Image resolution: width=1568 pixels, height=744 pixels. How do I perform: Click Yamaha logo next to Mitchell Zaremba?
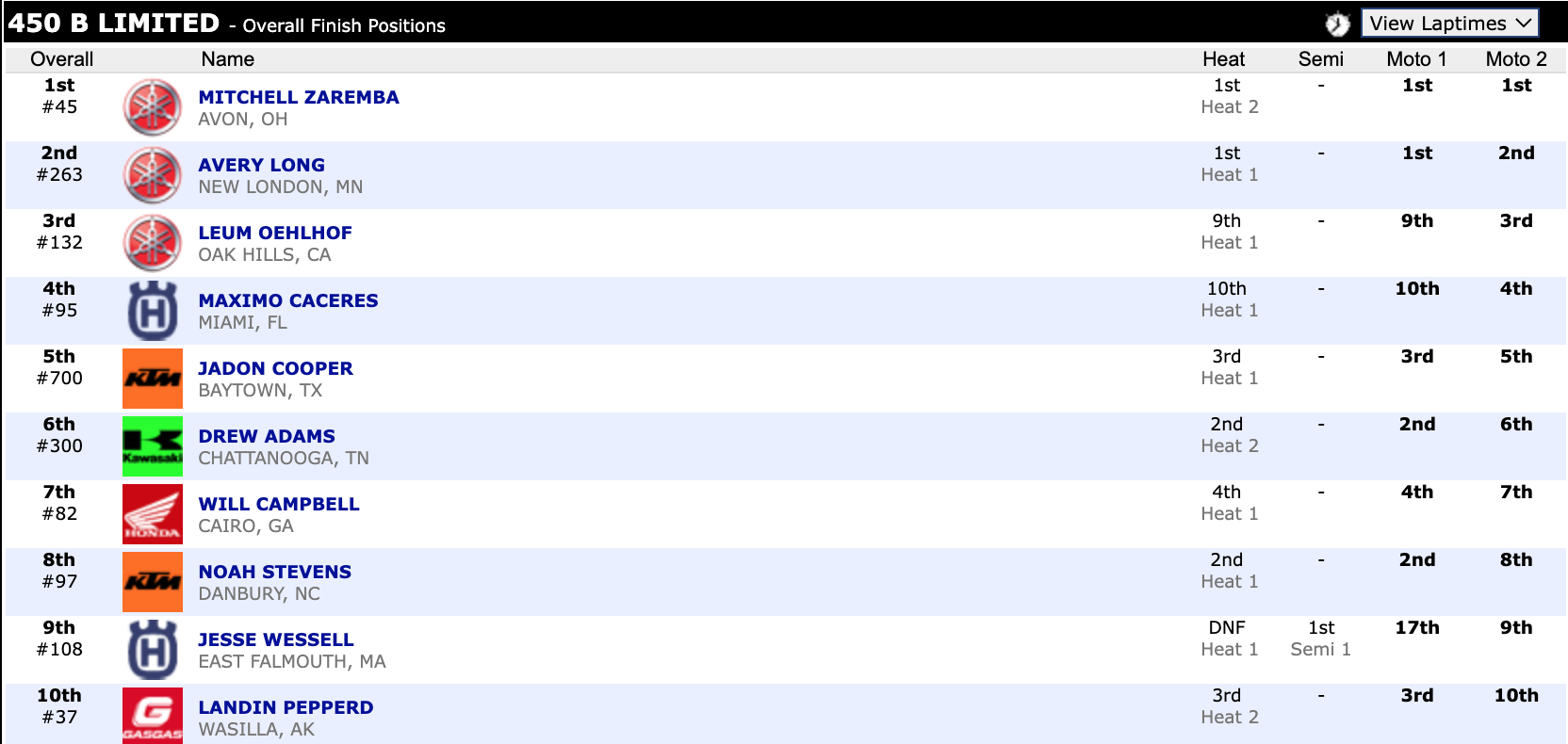[x=153, y=107]
